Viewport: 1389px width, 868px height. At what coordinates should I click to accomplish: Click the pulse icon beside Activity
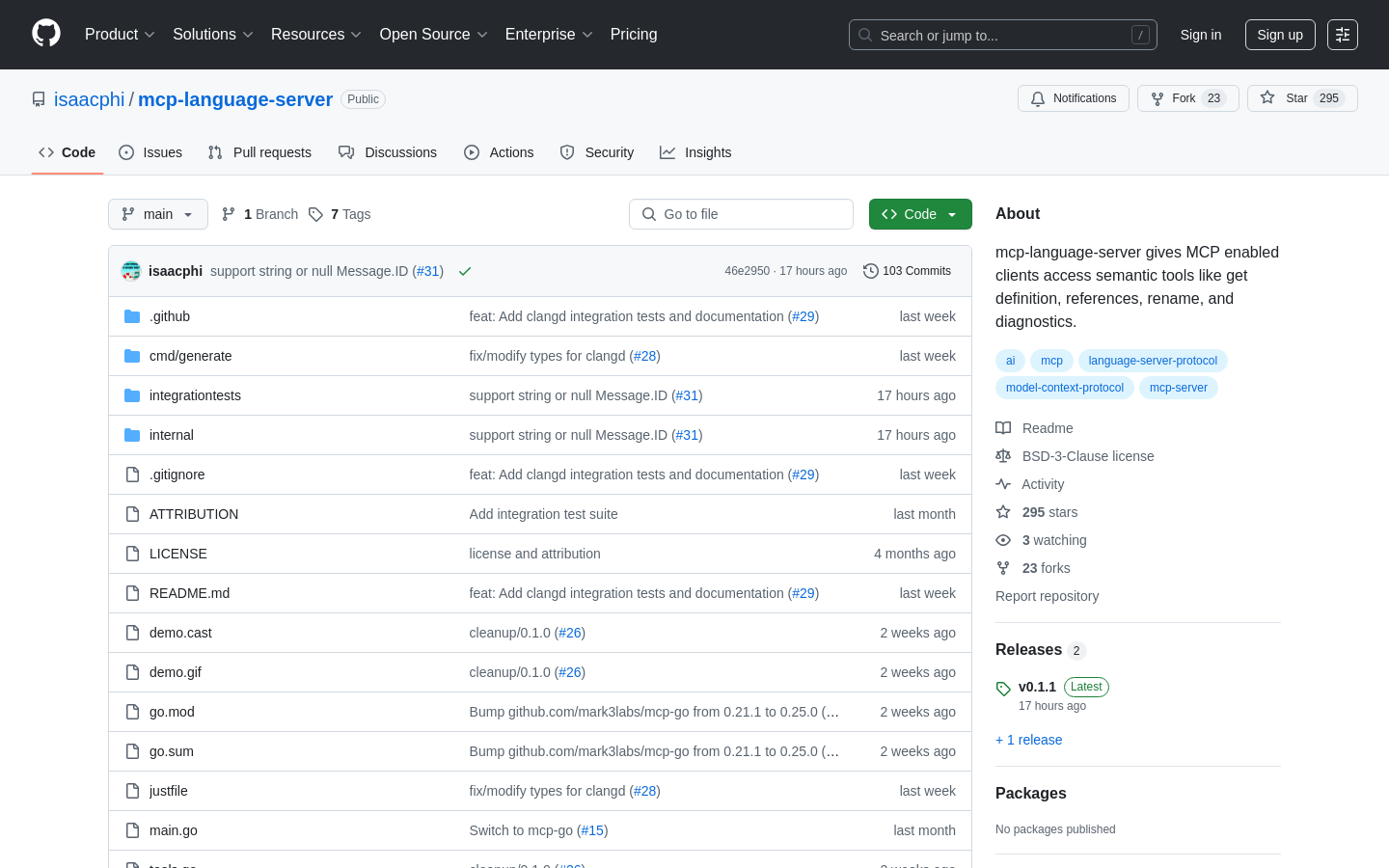click(x=1003, y=484)
